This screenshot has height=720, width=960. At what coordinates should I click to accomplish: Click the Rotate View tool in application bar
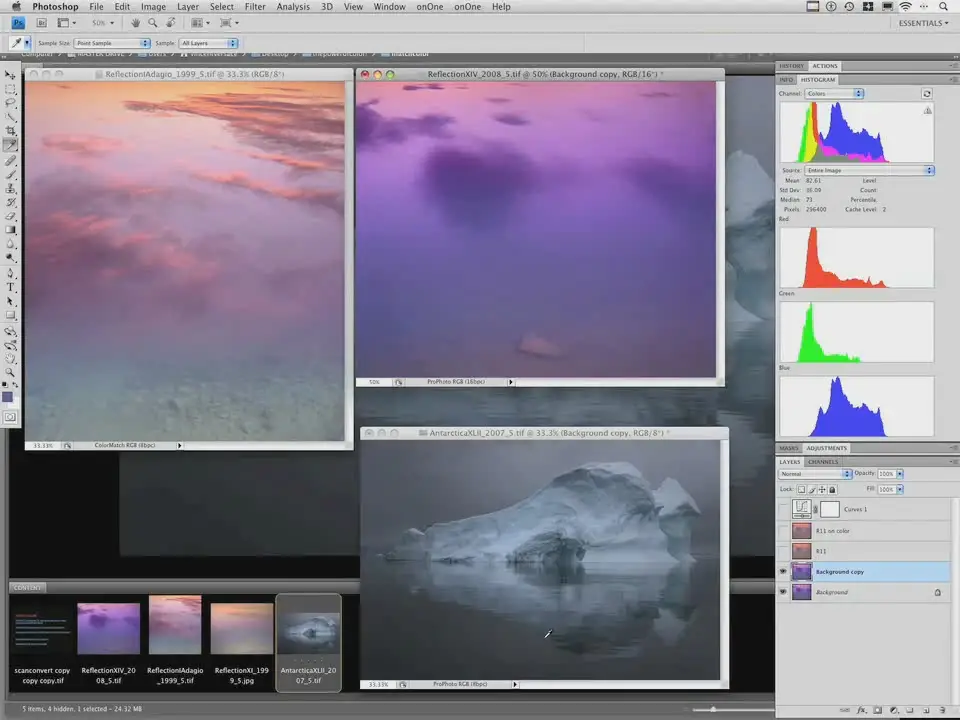pos(170,23)
